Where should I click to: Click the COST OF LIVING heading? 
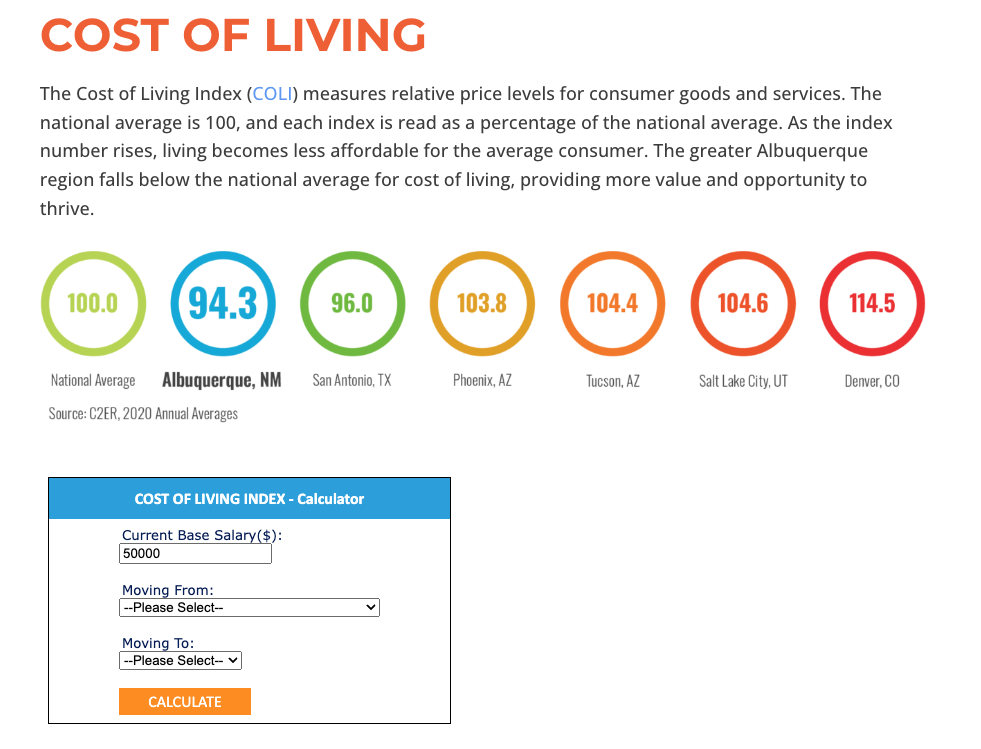click(233, 35)
